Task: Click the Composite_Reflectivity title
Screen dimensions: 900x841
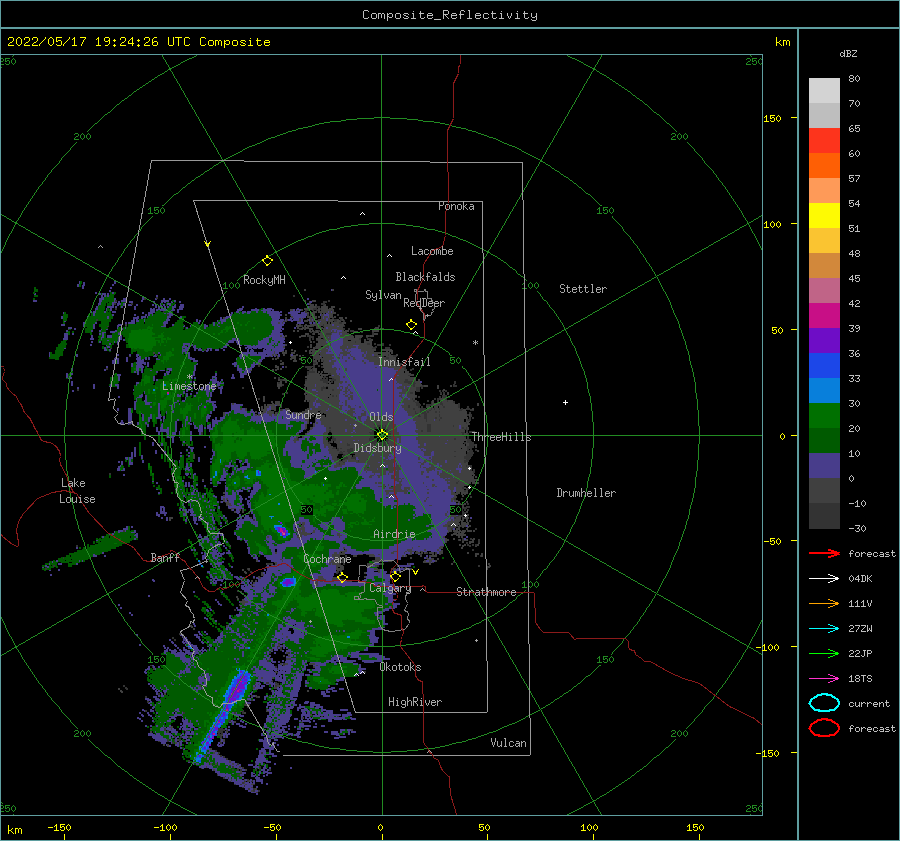Action: tap(450, 15)
